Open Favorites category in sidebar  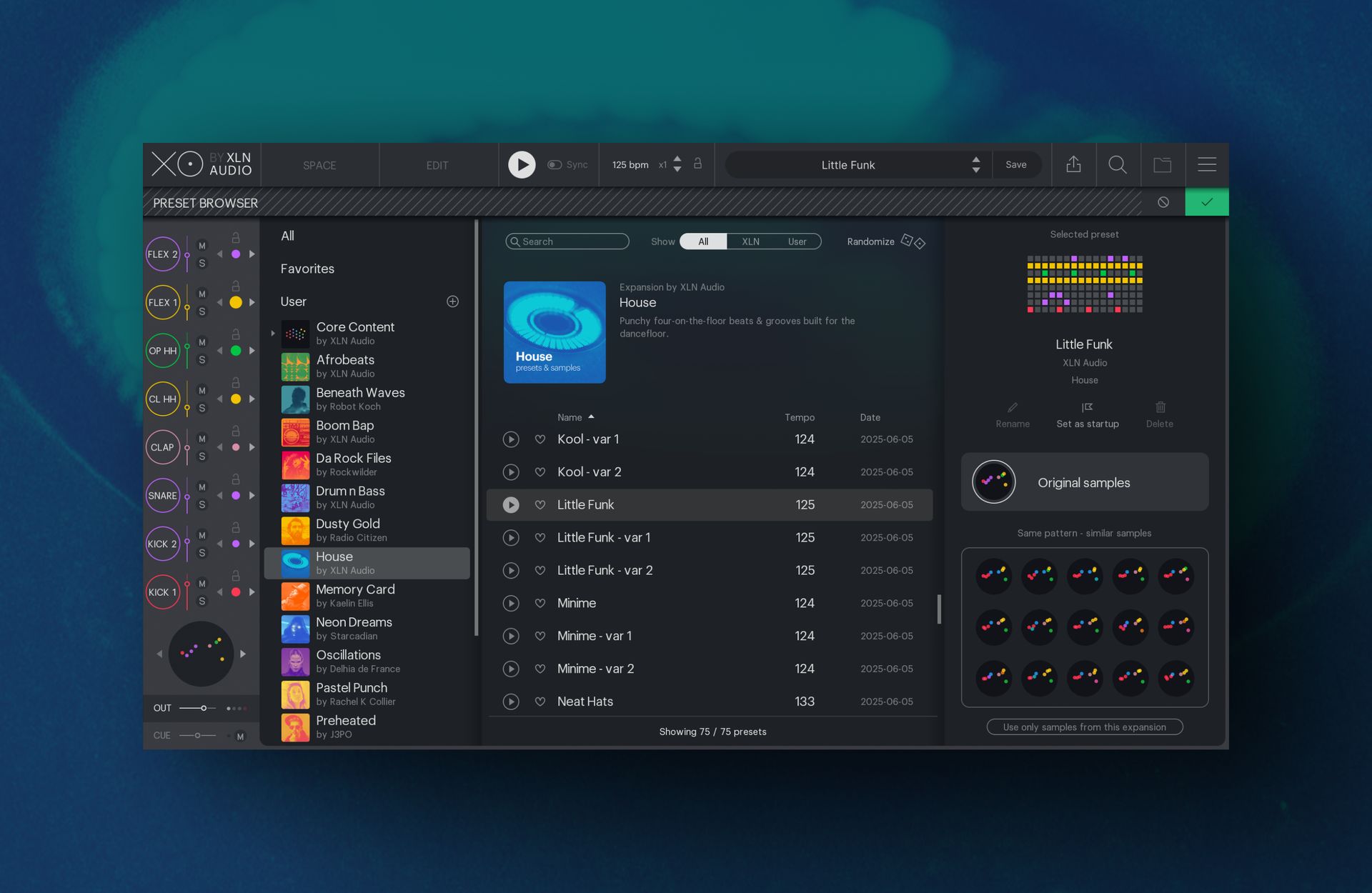pyautogui.click(x=307, y=269)
